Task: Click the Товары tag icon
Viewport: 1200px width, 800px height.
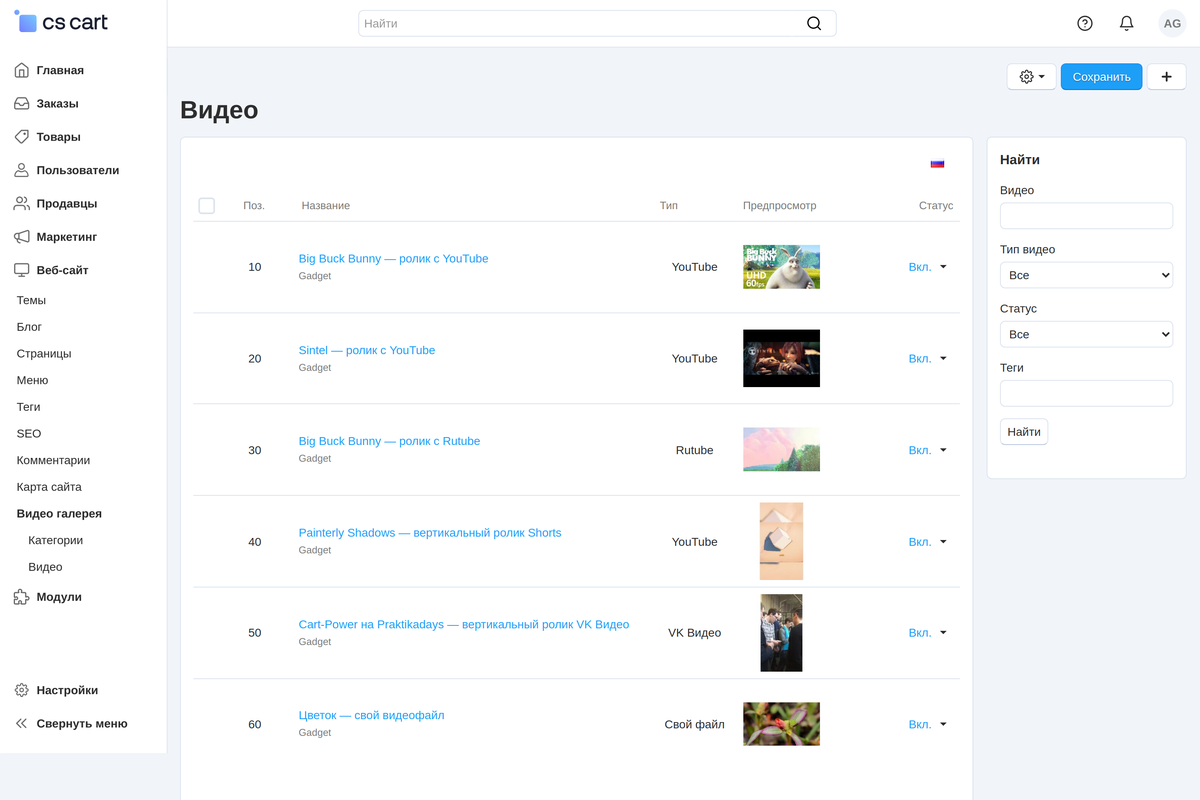Action: click(22, 137)
